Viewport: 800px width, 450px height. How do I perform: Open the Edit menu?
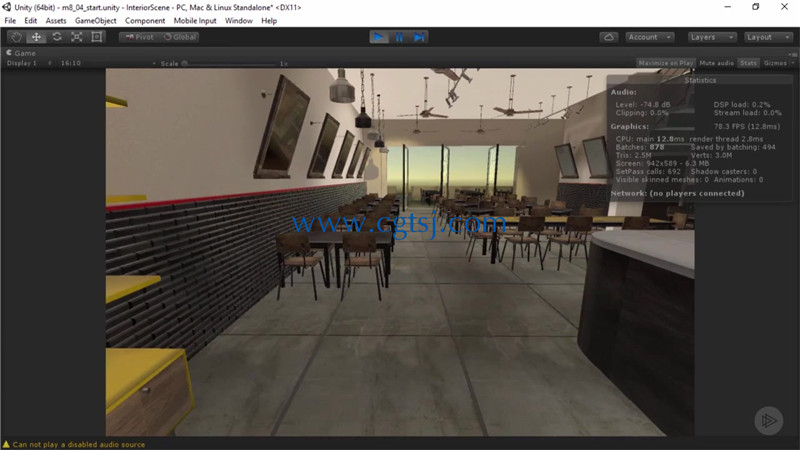click(31, 20)
